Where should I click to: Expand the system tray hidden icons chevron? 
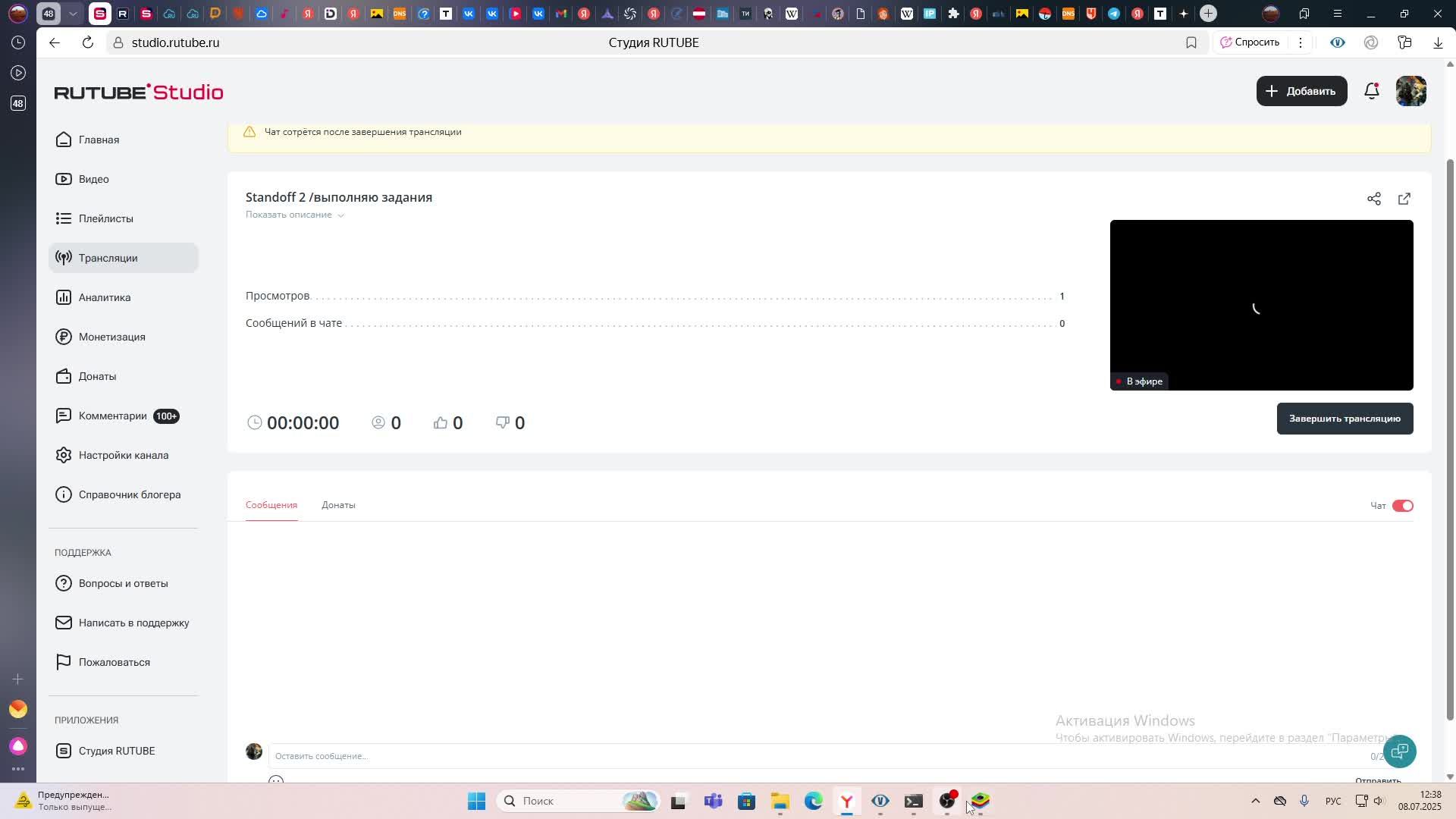coord(1255,801)
